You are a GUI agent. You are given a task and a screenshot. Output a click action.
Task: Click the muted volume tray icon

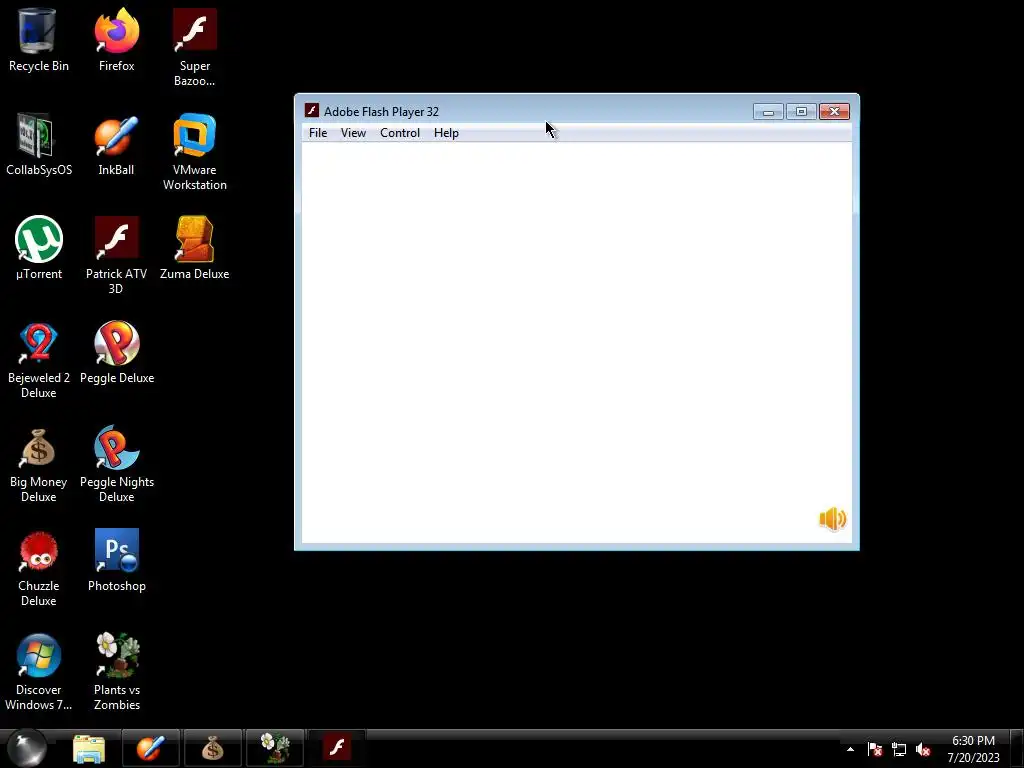(923, 749)
